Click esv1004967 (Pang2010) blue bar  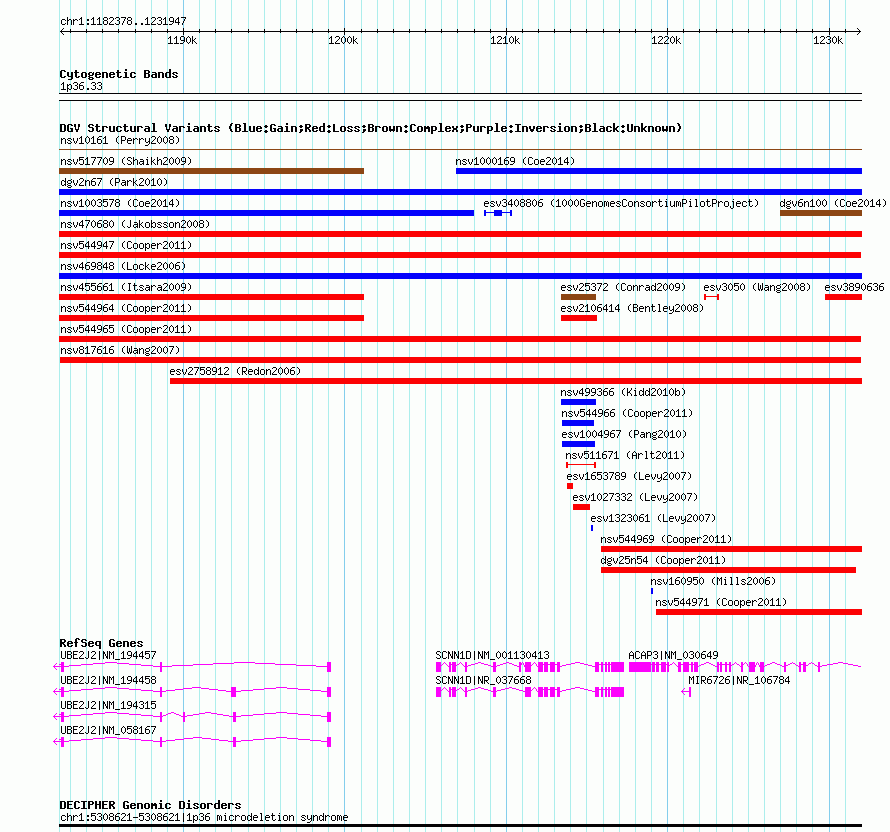coord(578,444)
